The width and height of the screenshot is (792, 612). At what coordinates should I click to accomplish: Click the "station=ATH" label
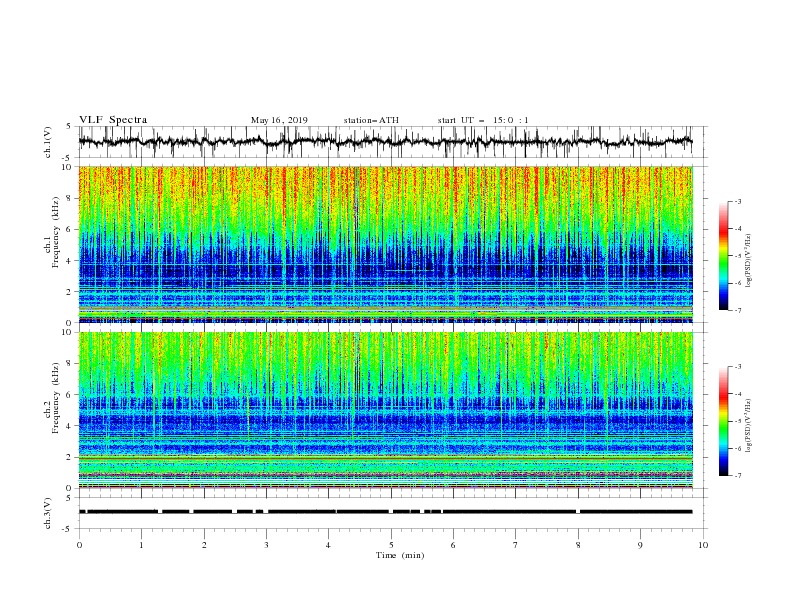pyautogui.click(x=371, y=120)
